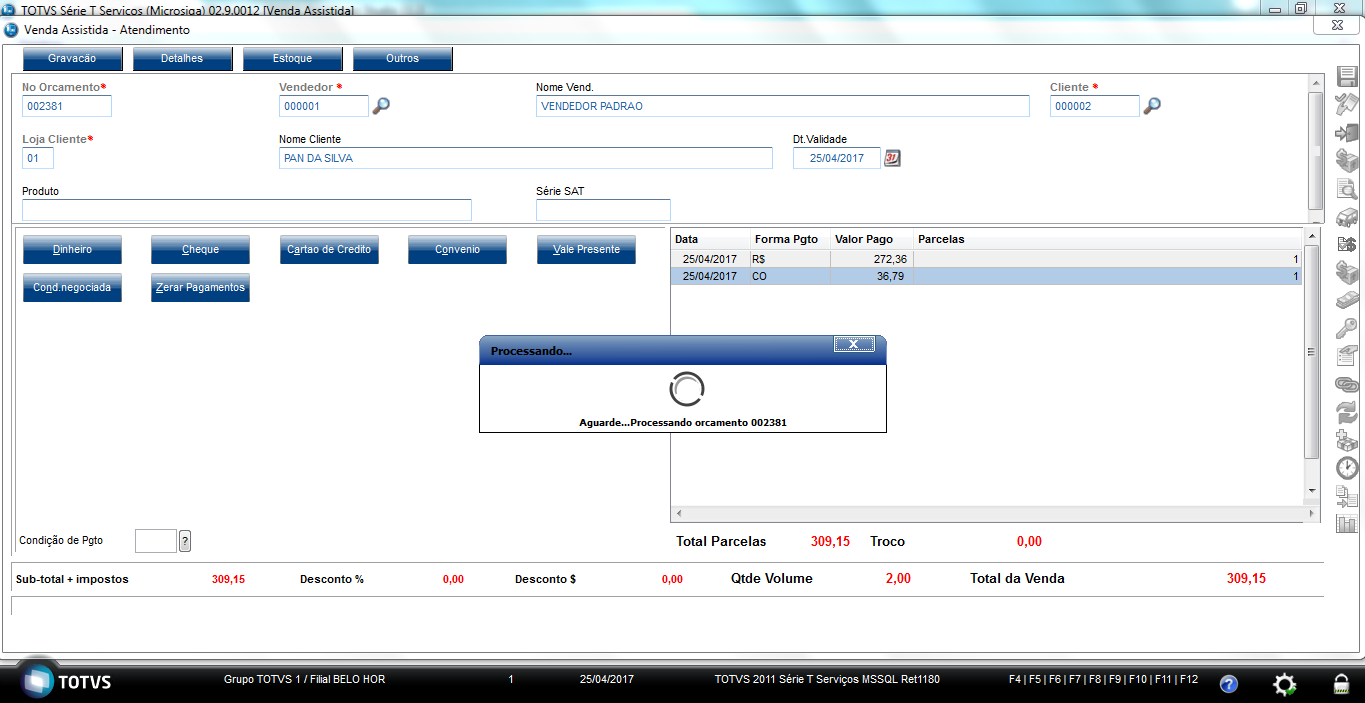The image size is (1365, 703).
Task: Click the boxes package sidebar icon
Action: tap(1347, 439)
